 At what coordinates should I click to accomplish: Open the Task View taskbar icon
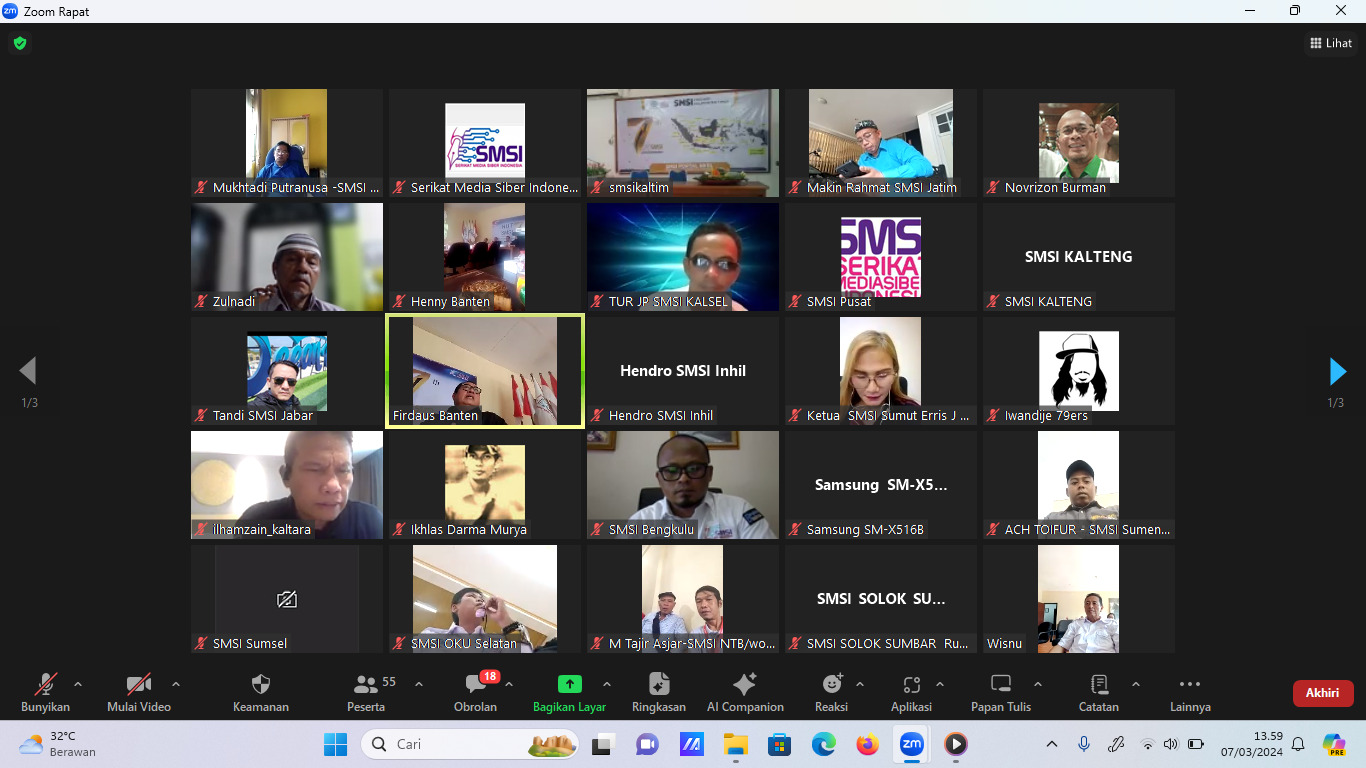pyautogui.click(x=603, y=744)
